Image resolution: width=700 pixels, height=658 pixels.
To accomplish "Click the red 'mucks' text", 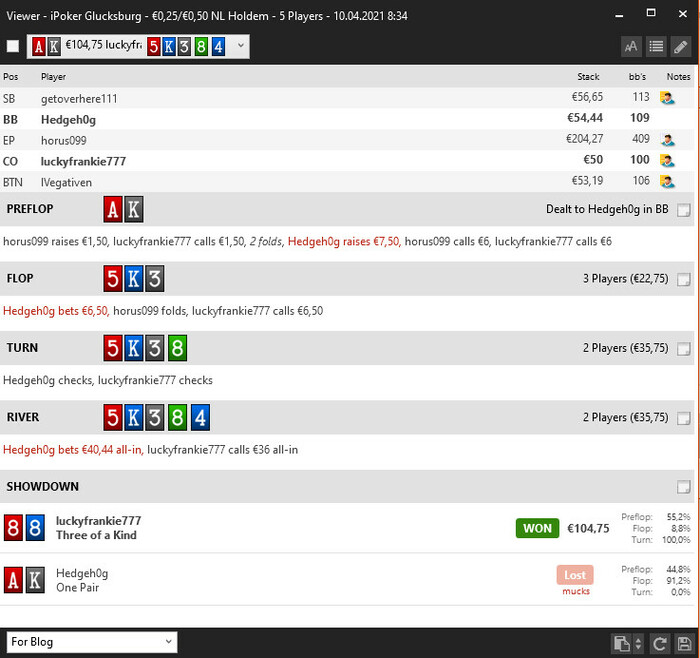I will click(576, 591).
